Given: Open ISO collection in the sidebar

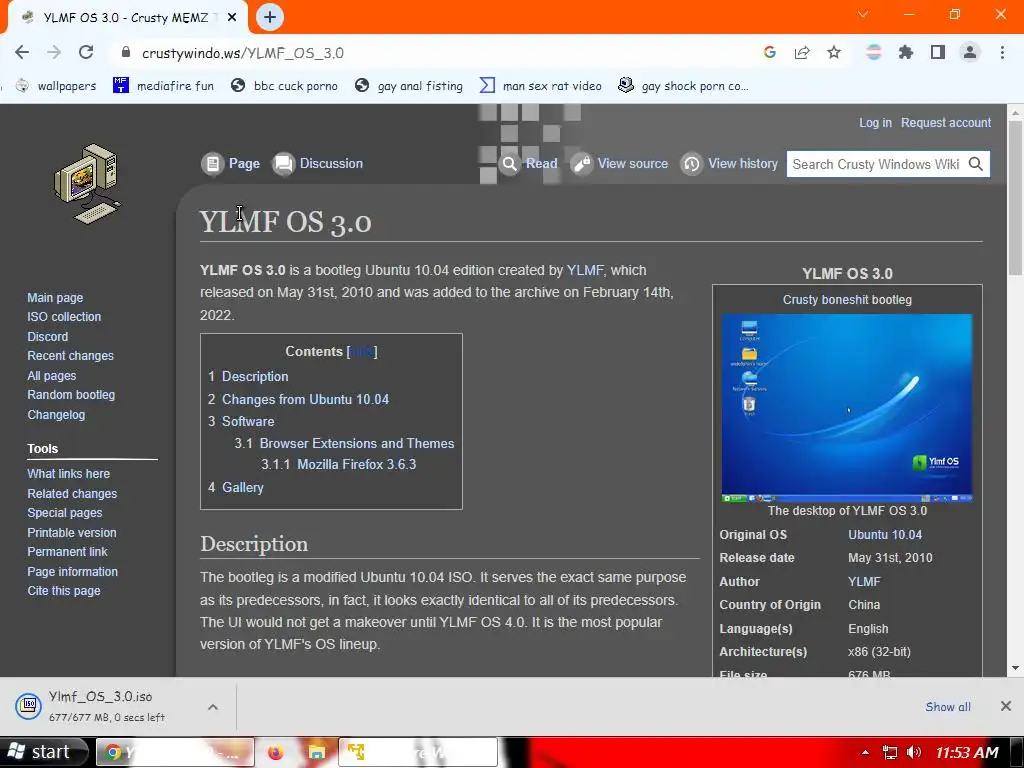Looking at the screenshot, I should click(64, 317).
